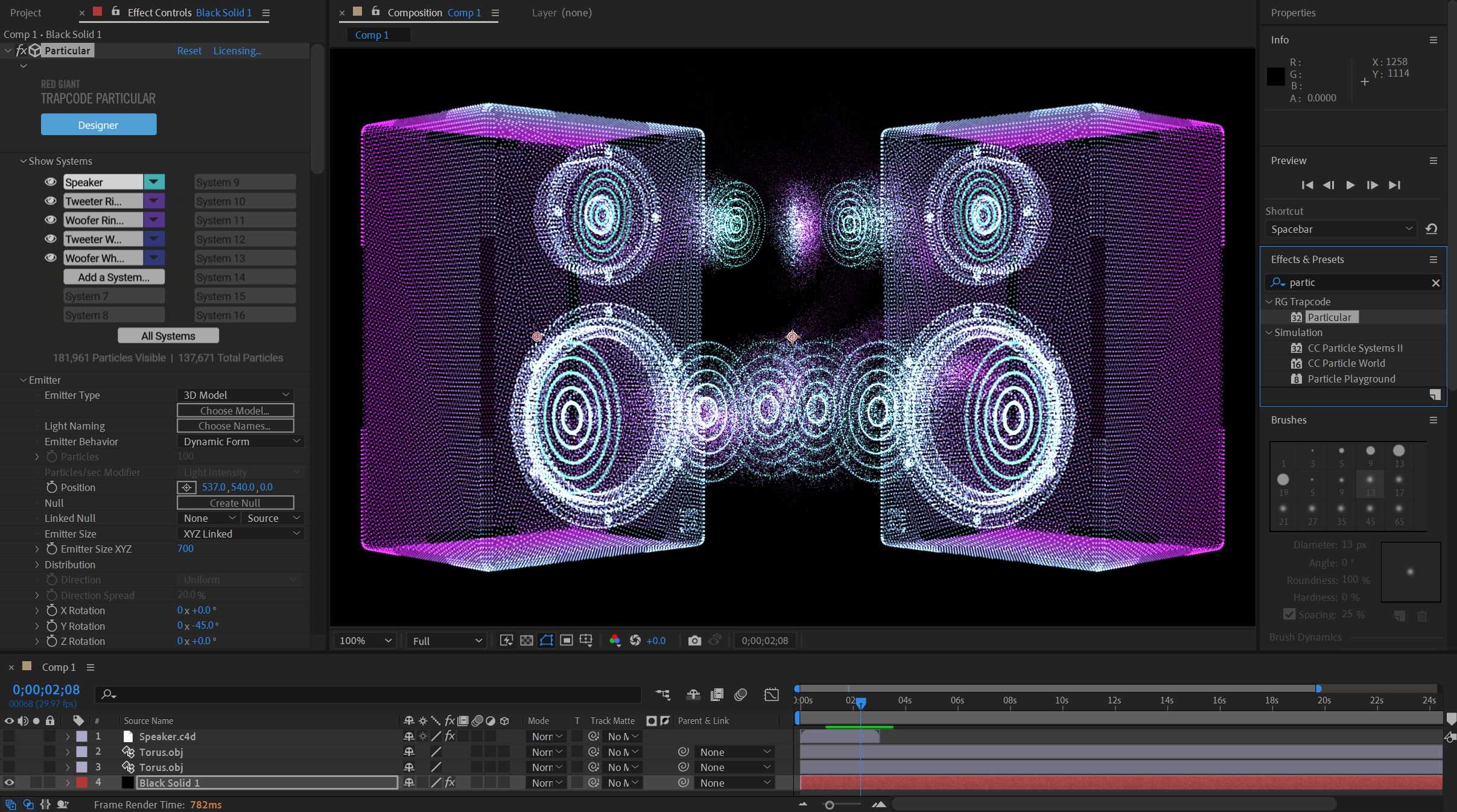The height and width of the screenshot is (812, 1457).
Task: Take a snapshot with camera icon
Action: [x=694, y=641]
